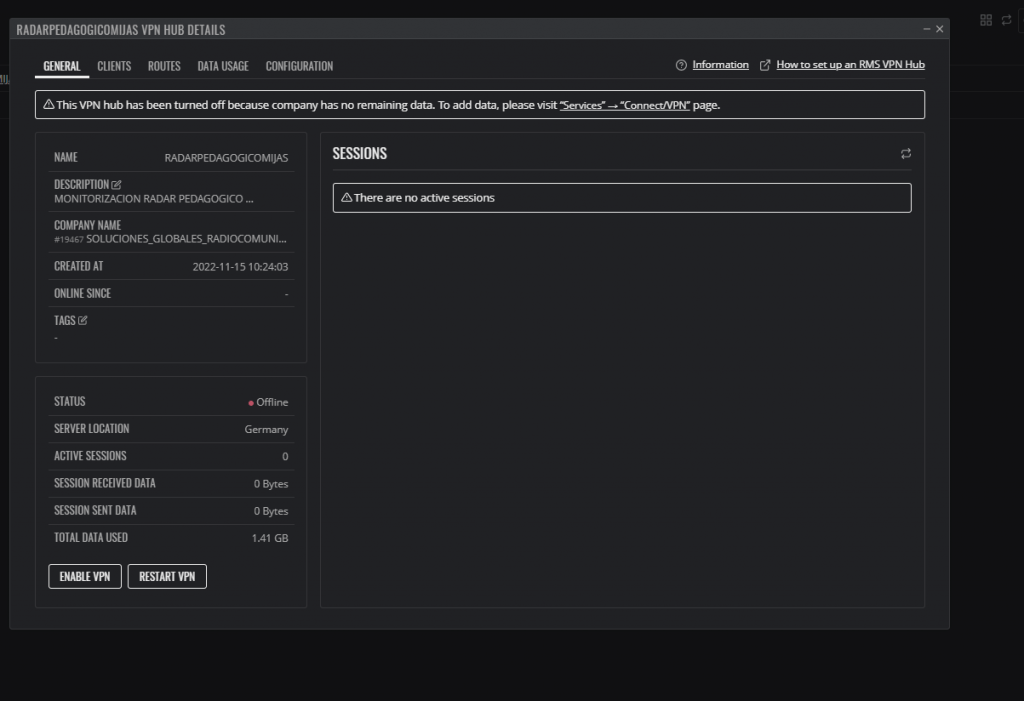The height and width of the screenshot is (701, 1024).
Task: Follow the Services → Connect/VPN link
Action: pyautogui.click(x=624, y=105)
